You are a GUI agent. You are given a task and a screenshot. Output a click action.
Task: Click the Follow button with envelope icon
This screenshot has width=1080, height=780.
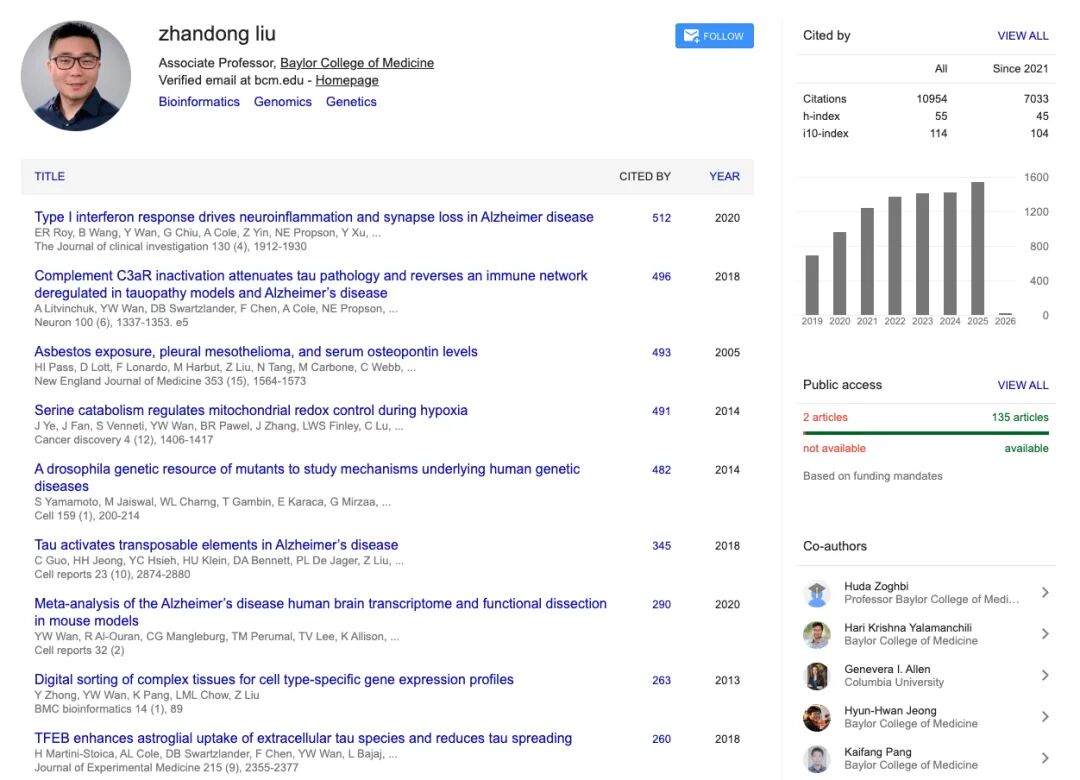point(714,36)
